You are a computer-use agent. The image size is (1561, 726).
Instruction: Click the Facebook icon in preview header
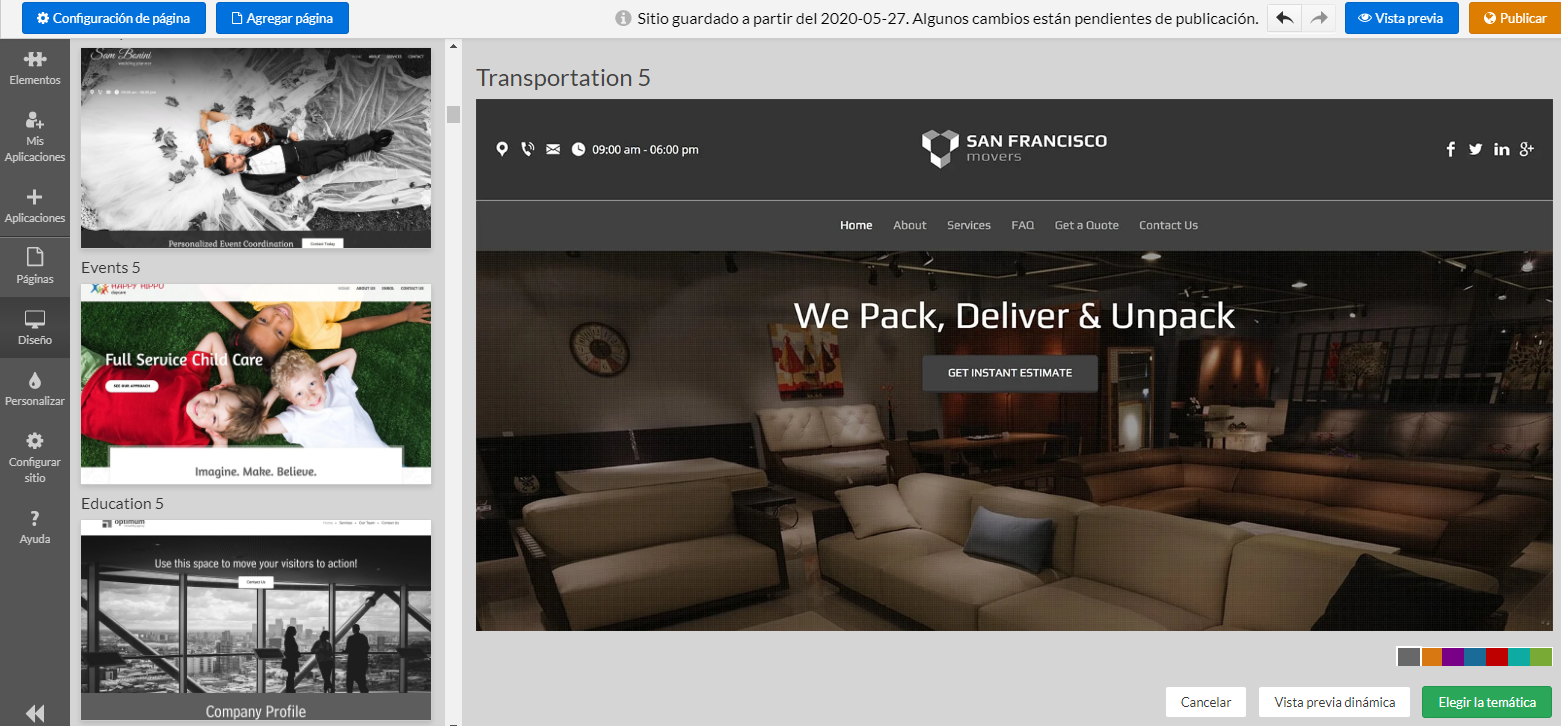tap(1451, 149)
